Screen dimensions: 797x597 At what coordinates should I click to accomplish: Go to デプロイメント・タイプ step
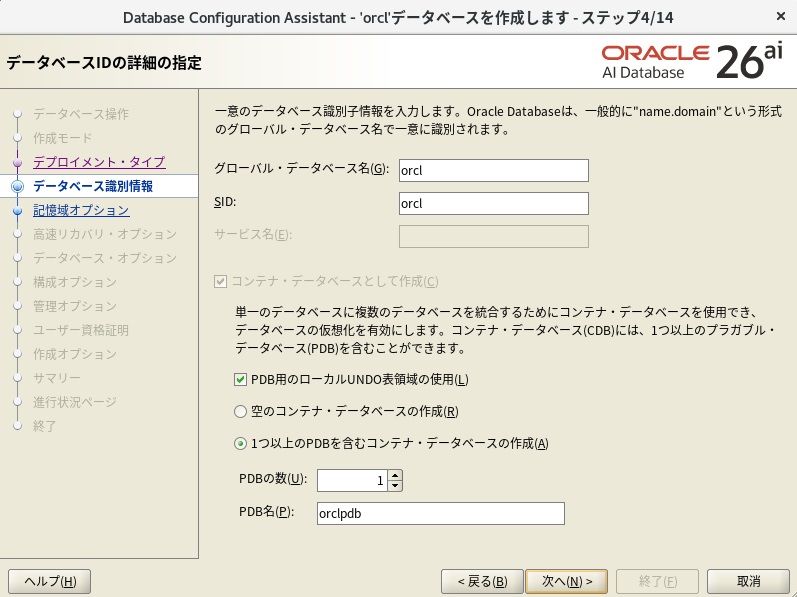(x=99, y=162)
